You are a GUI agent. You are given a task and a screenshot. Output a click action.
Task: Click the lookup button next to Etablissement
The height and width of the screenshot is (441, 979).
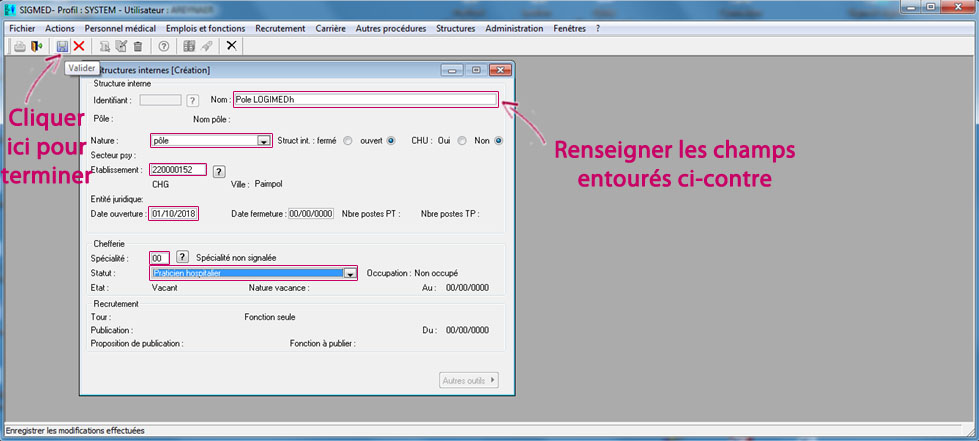point(219,171)
